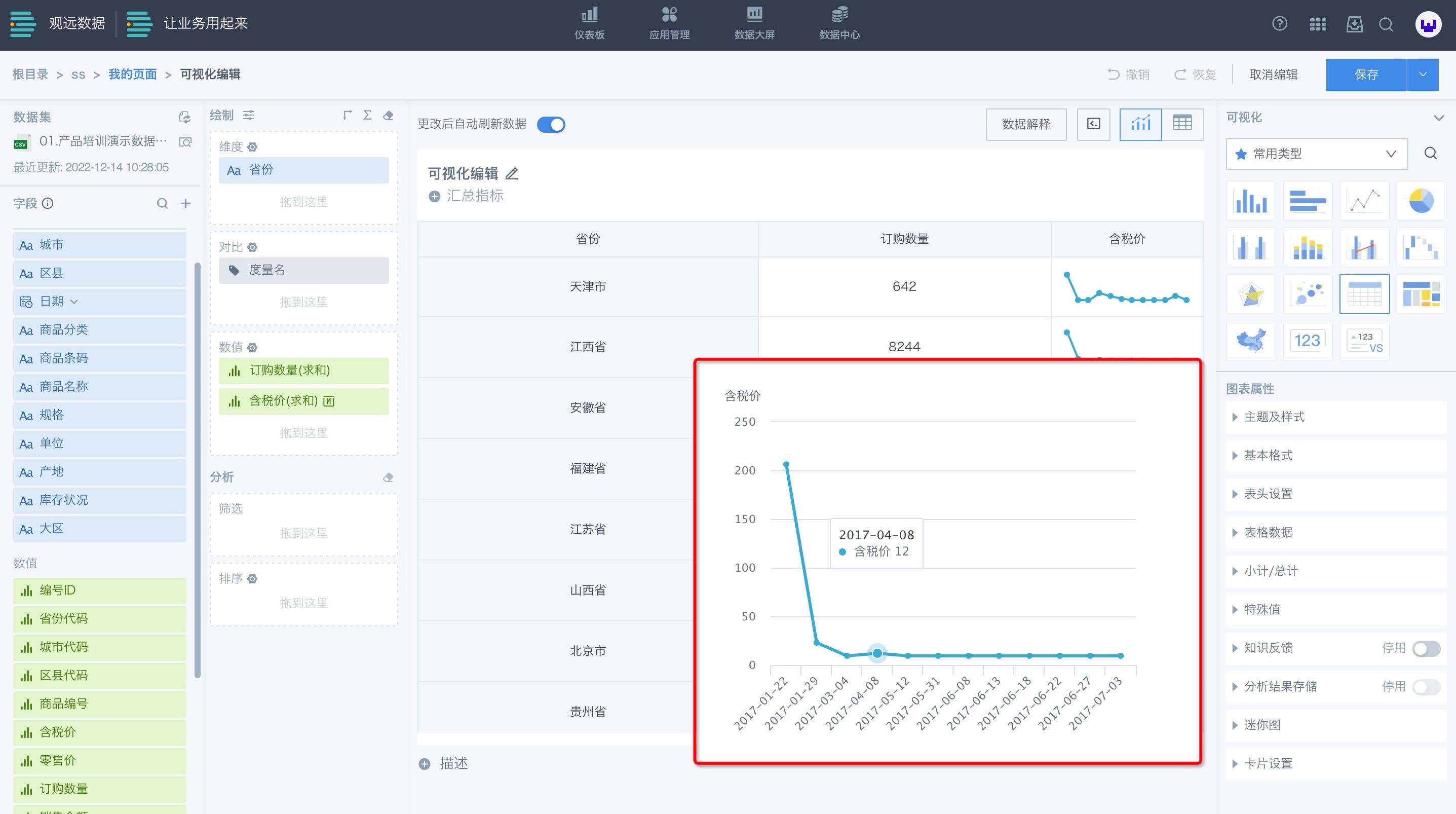Select the map chart type icon

1250,341
